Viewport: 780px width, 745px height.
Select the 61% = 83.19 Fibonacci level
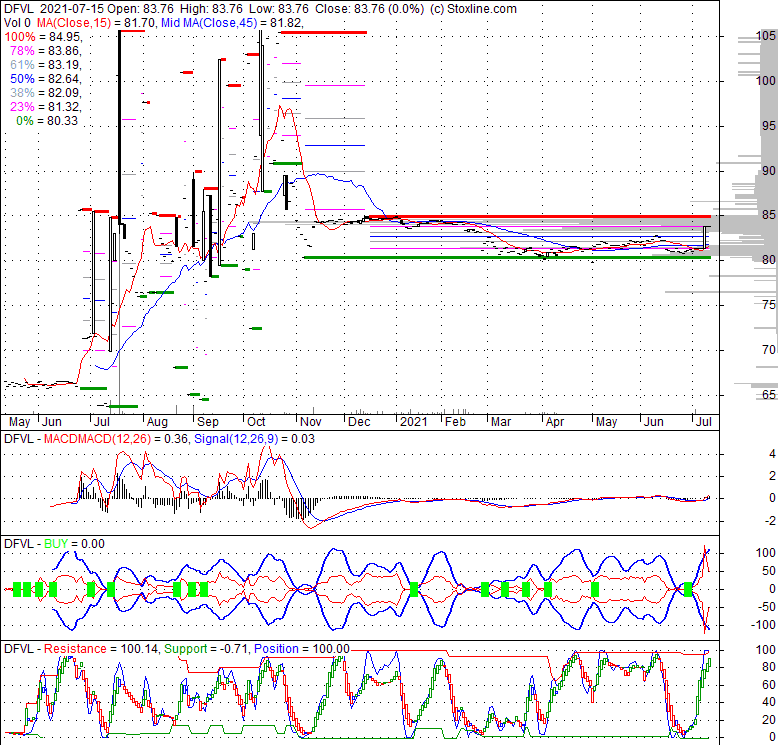(46, 65)
